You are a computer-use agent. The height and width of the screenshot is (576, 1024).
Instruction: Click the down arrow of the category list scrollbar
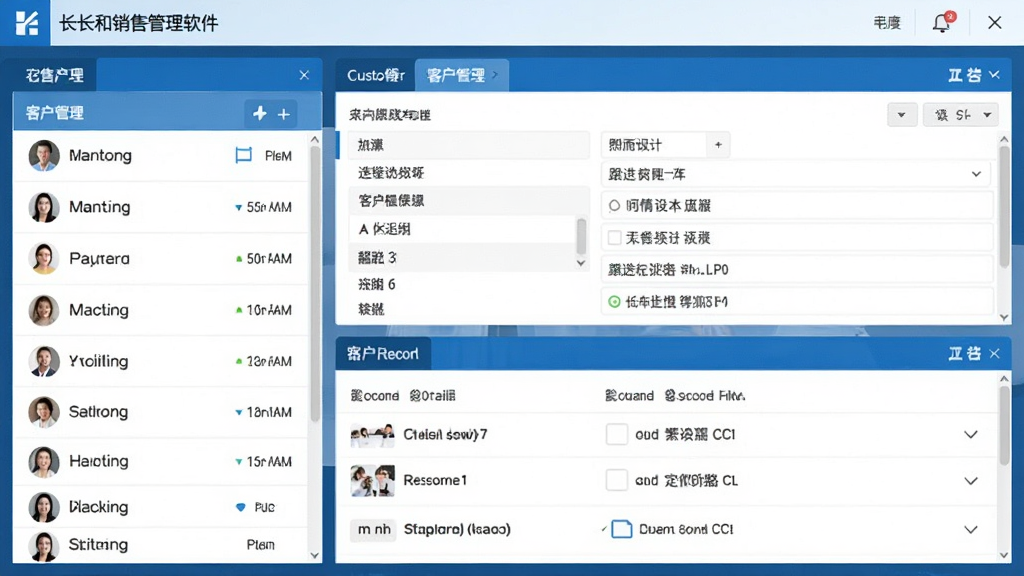[581, 263]
